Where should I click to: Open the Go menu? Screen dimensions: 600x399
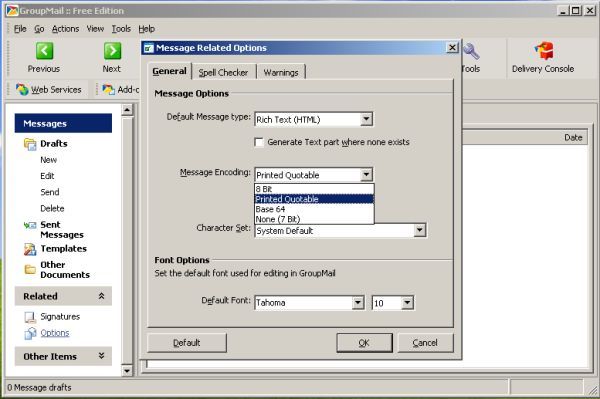pos(39,29)
